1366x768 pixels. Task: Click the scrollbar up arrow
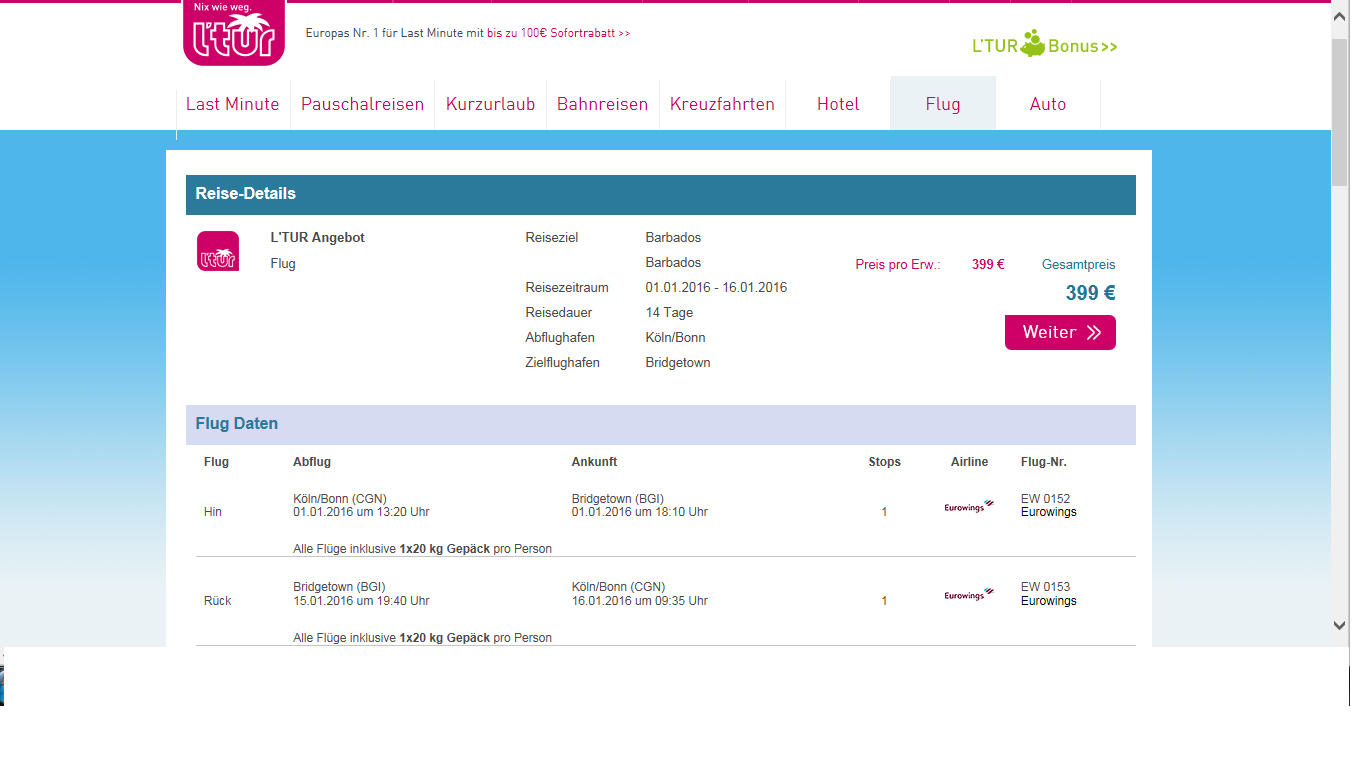1340,19
